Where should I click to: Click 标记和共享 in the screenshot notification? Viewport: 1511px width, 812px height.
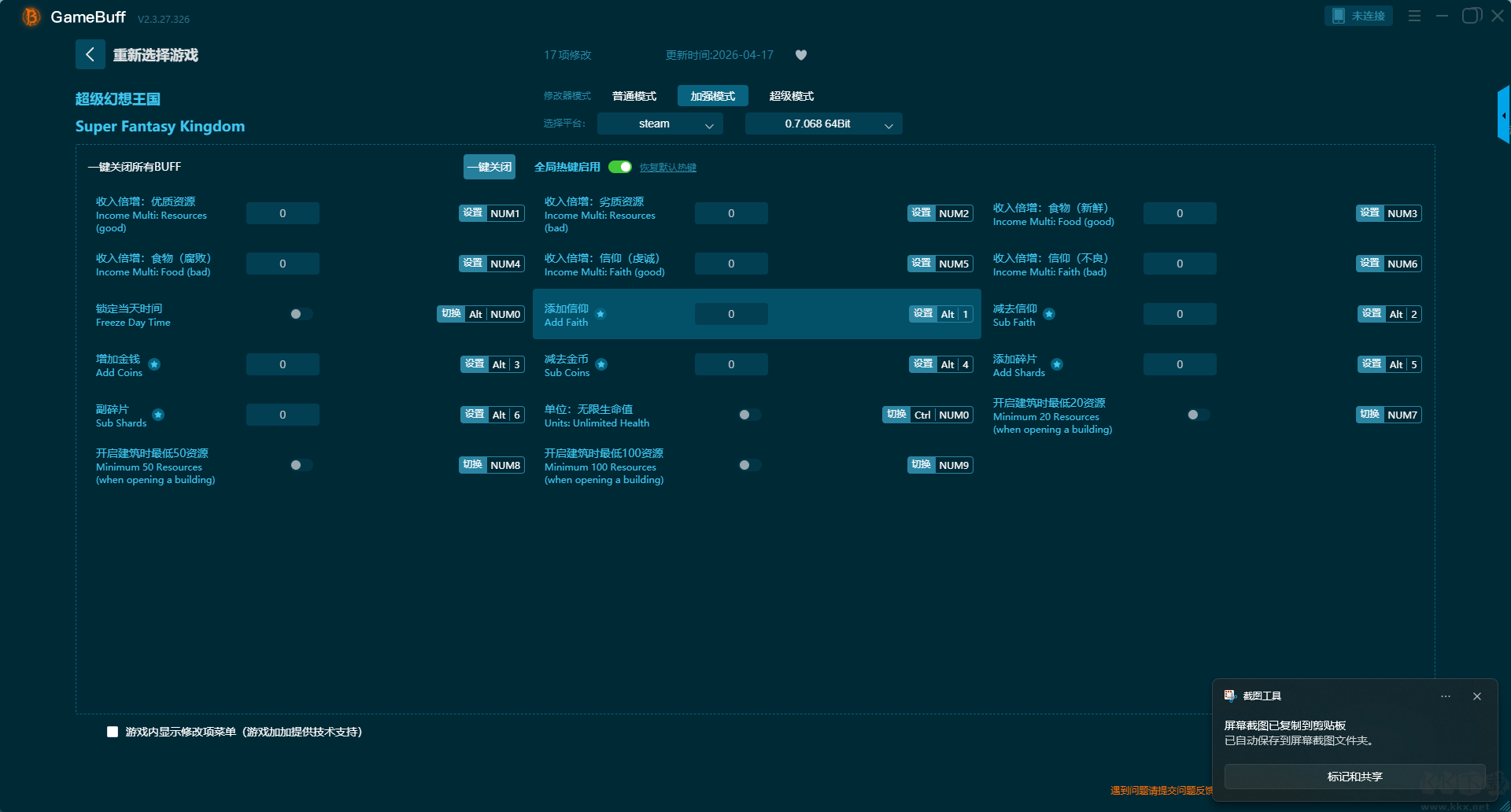click(1354, 777)
